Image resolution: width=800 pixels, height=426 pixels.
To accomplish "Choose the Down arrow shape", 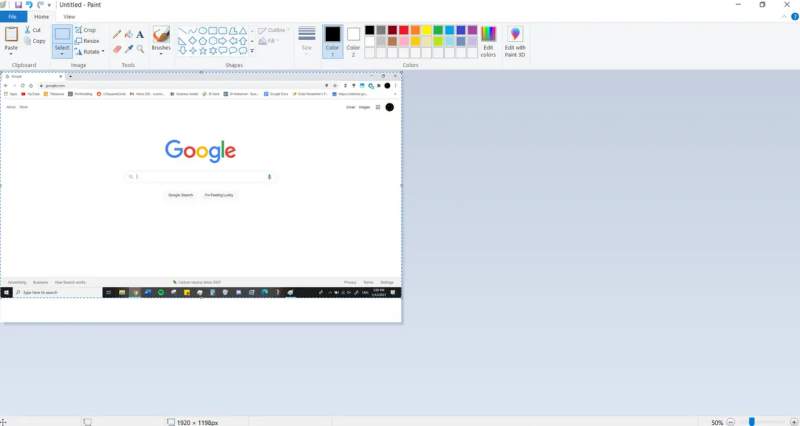I will coord(183,51).
